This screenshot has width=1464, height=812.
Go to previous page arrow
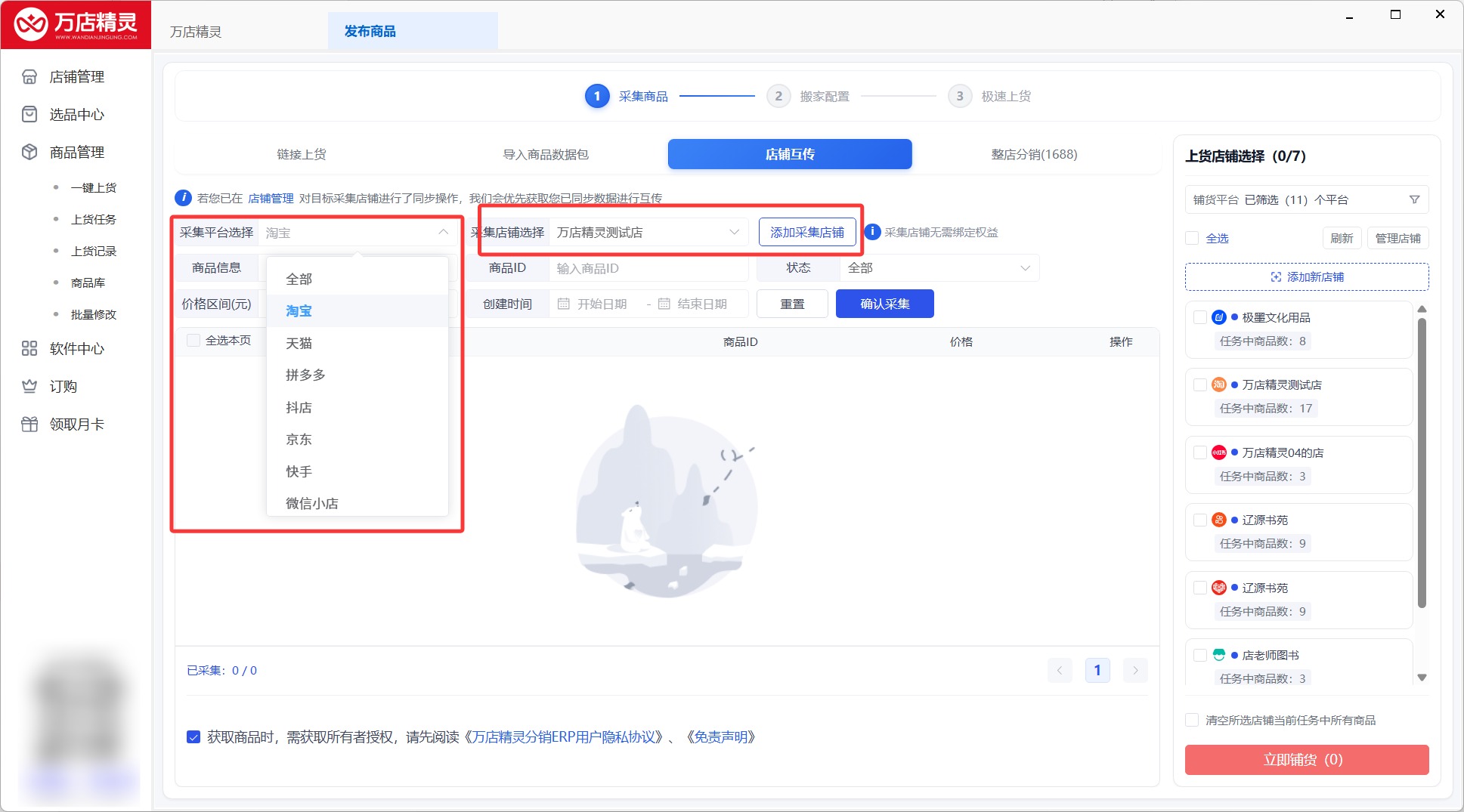1060,670
